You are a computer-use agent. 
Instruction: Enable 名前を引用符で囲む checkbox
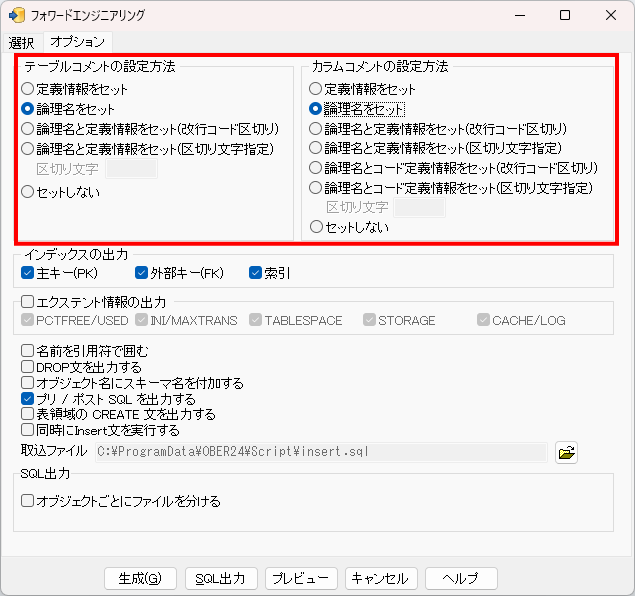[27, 350]
